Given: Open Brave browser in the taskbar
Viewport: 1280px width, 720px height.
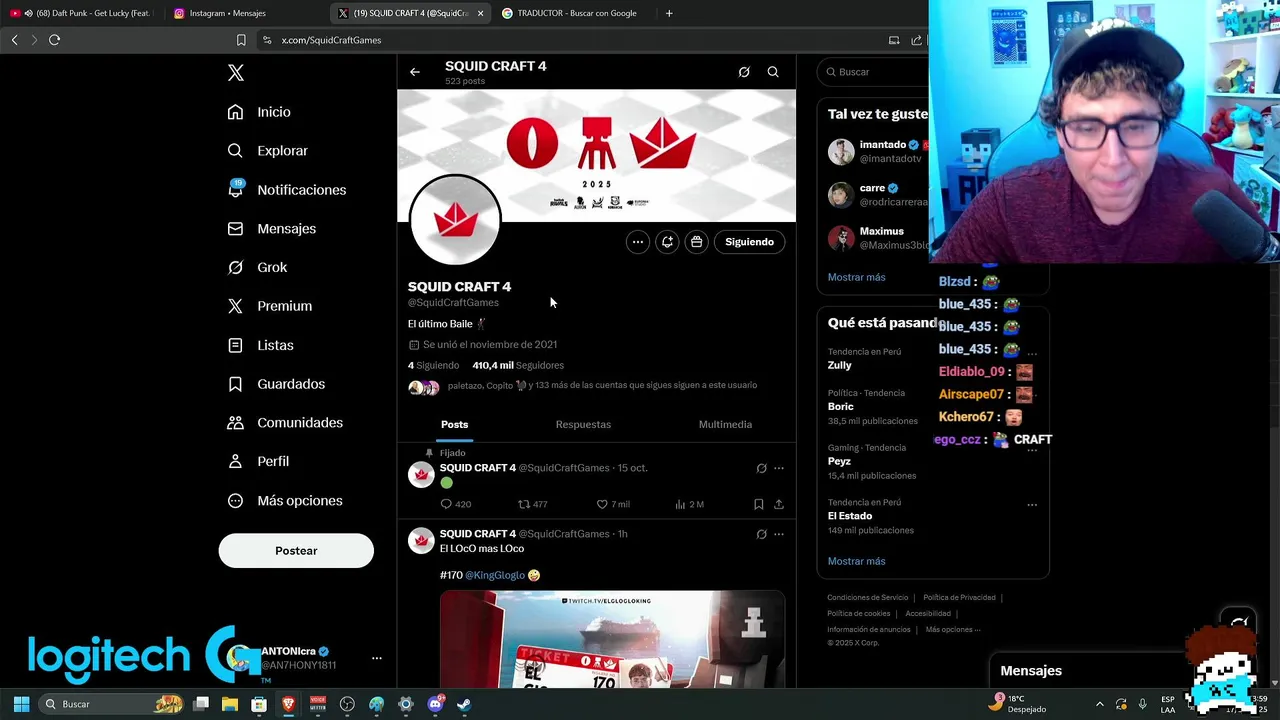Looking at the screenshot, I should [x=288, y=704].
